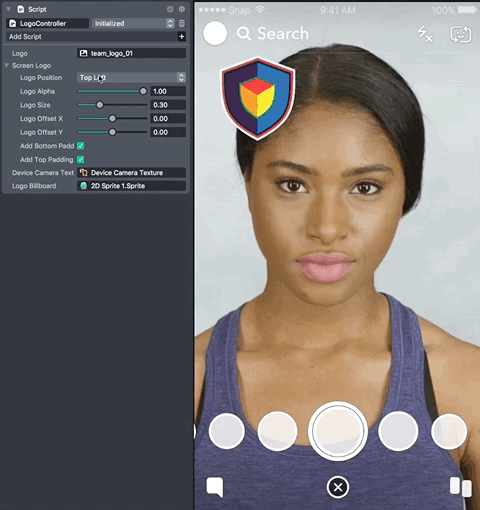
Task: Select the lens circle just left of capture
Action: (x=277, y=431)
